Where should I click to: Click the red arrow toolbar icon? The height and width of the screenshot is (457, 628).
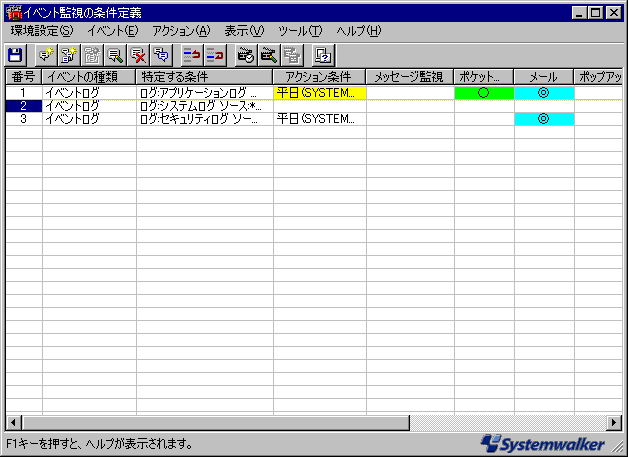[215, 55]
